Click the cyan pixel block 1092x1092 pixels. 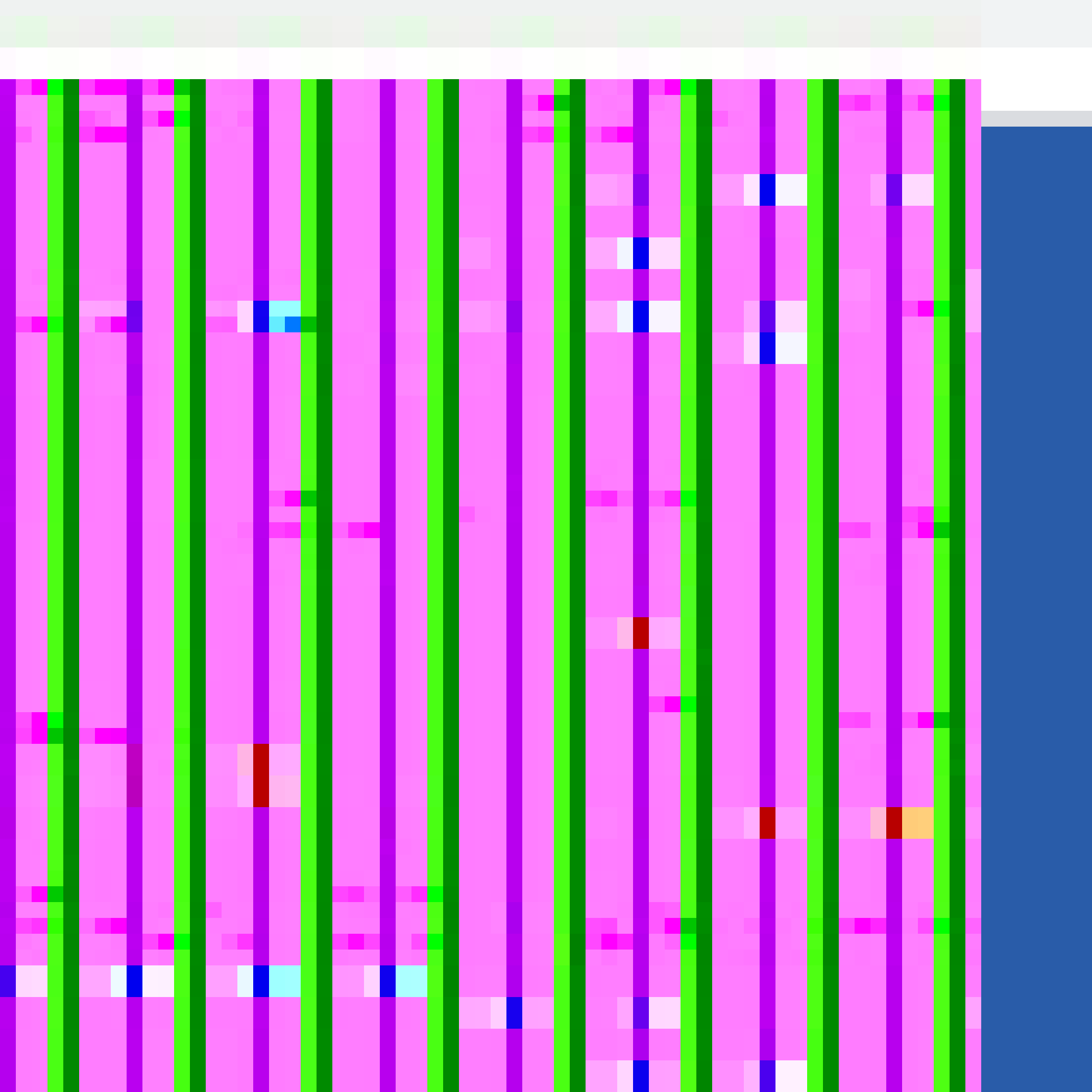(x=284, y=309)
